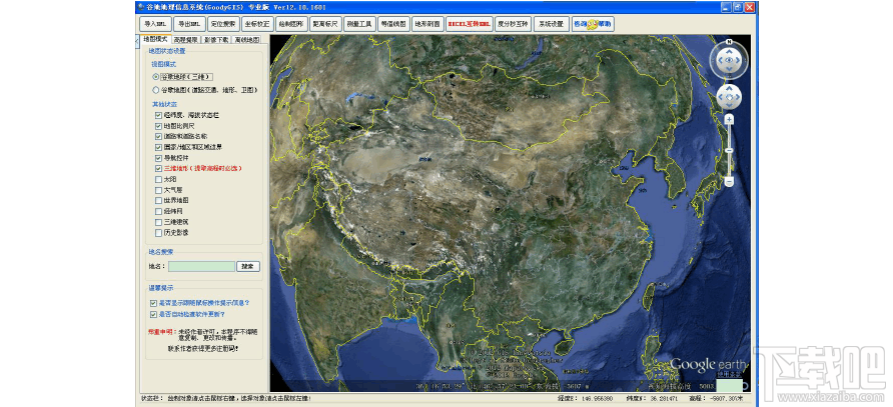Viewport: 893px width, 407px height.
Task: Click the vertical zoom slider track
Action: point(729,151)
